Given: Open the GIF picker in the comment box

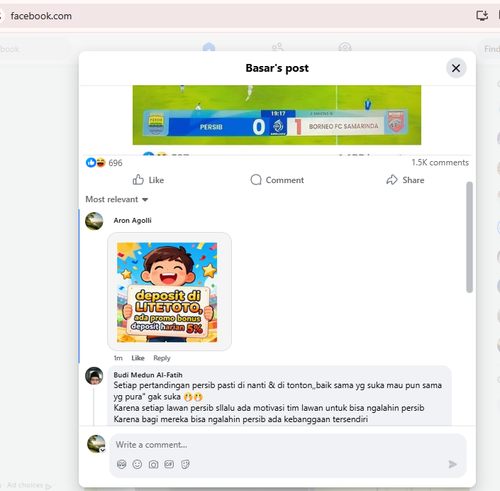Looking at the screenshot, I should (169, 464).
